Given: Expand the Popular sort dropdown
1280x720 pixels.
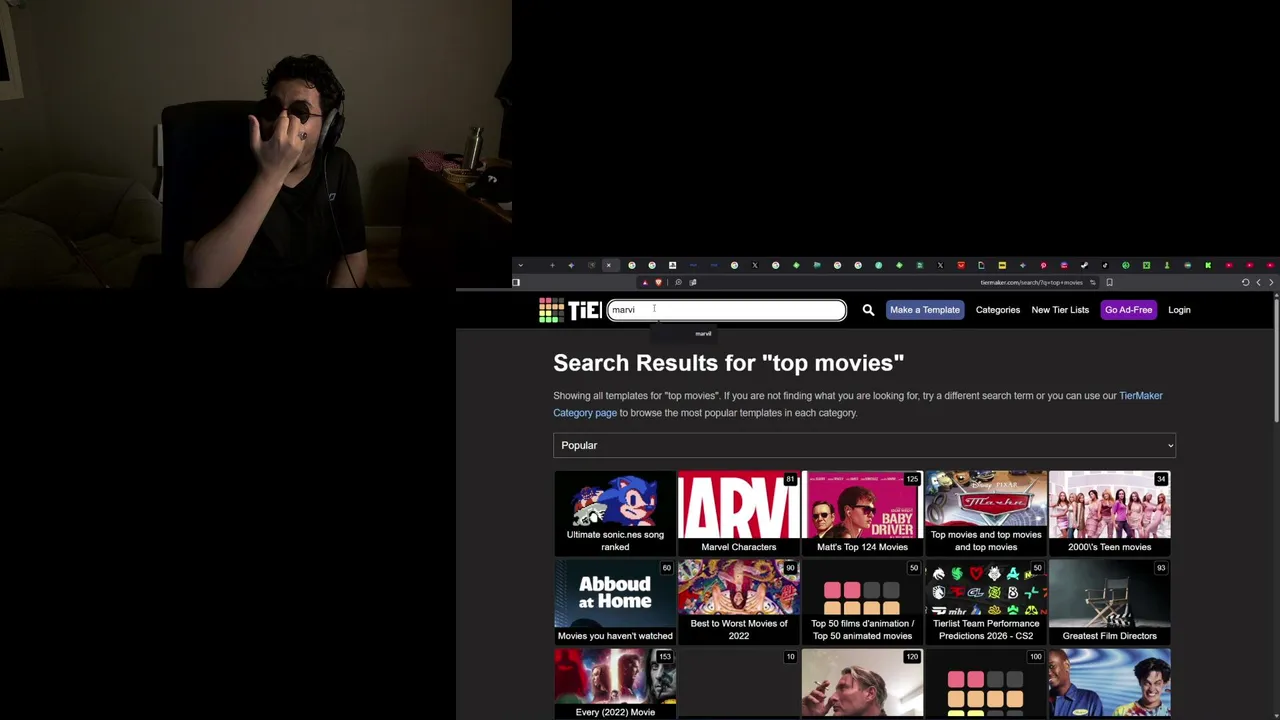Looking at the screenshot, I should coord(864,445).
